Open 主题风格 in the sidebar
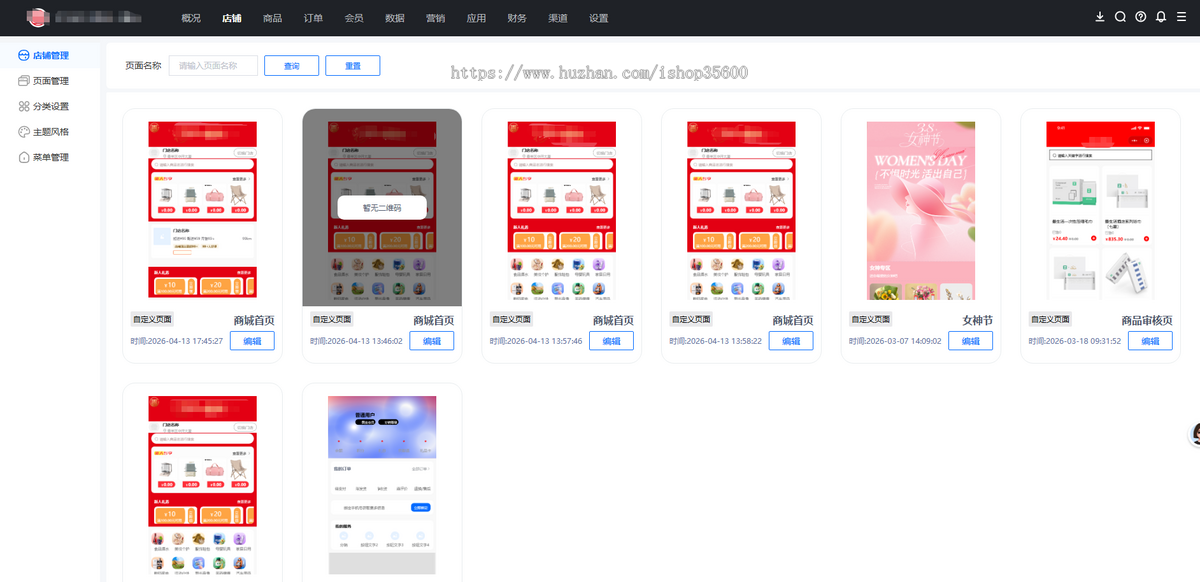This screenshot has height=582, width=1200. pyautogui.click(x=51, y=132)
